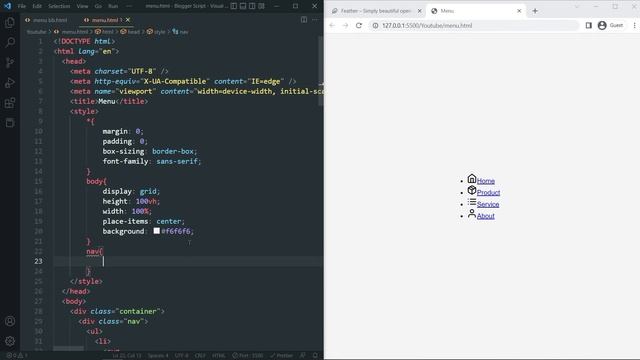Toggle the browser side panel icon
Screen dimensions: 640x360
(588, 25)
